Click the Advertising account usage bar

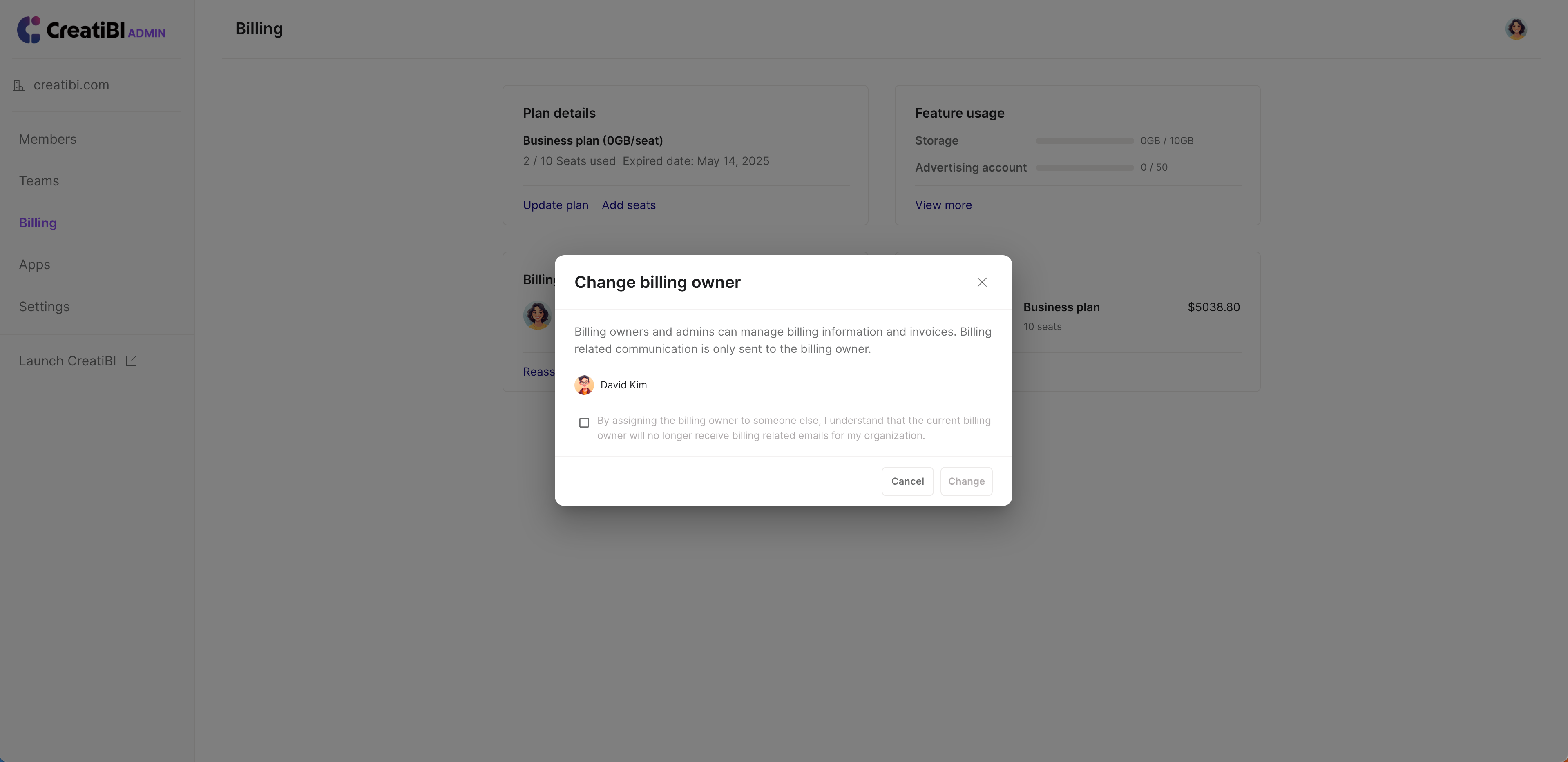[1085, 167]
